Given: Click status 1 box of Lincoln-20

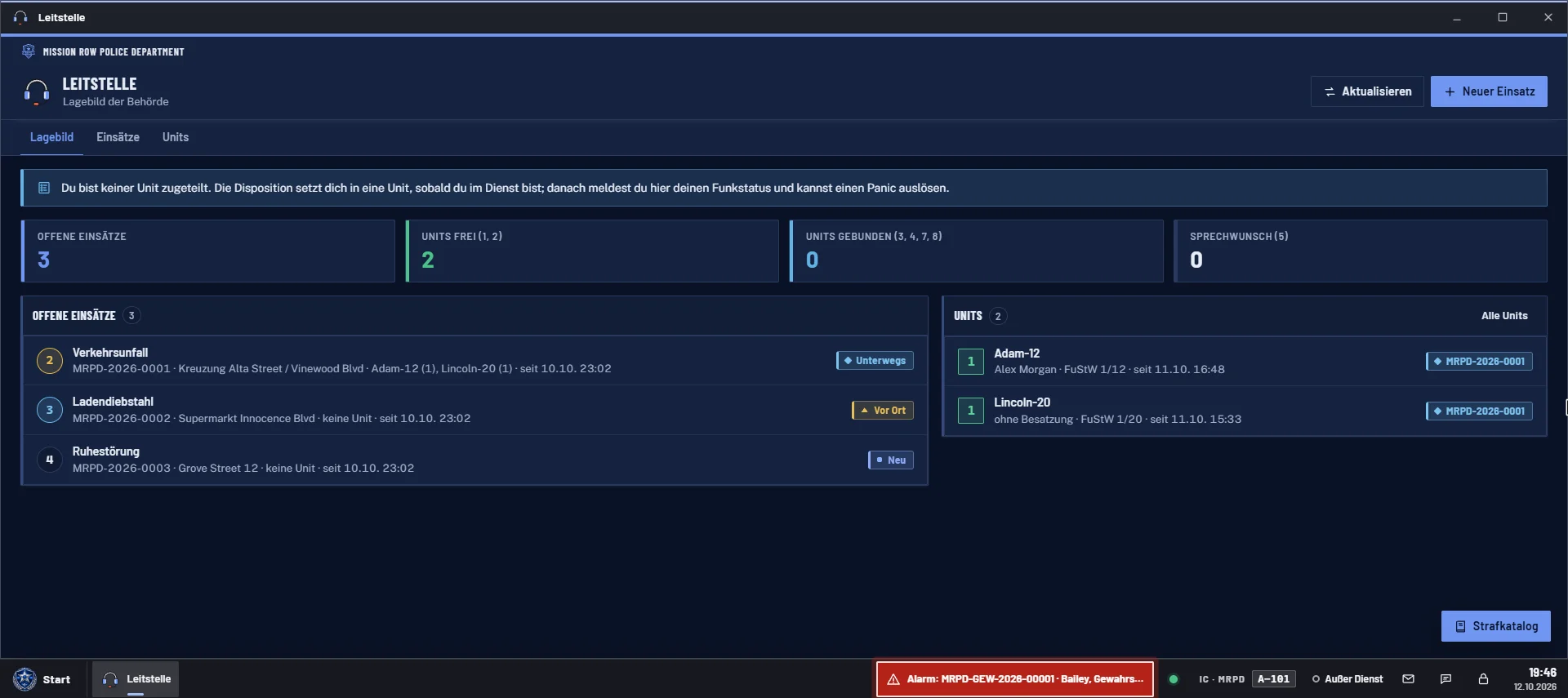Looking at the screenshot, I should pyautogui.click(x=971, y=411).
